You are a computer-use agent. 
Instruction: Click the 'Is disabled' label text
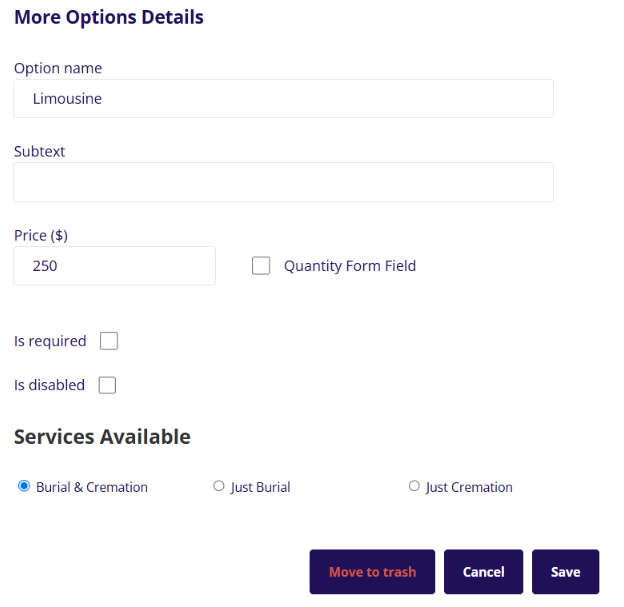(49, 385)
